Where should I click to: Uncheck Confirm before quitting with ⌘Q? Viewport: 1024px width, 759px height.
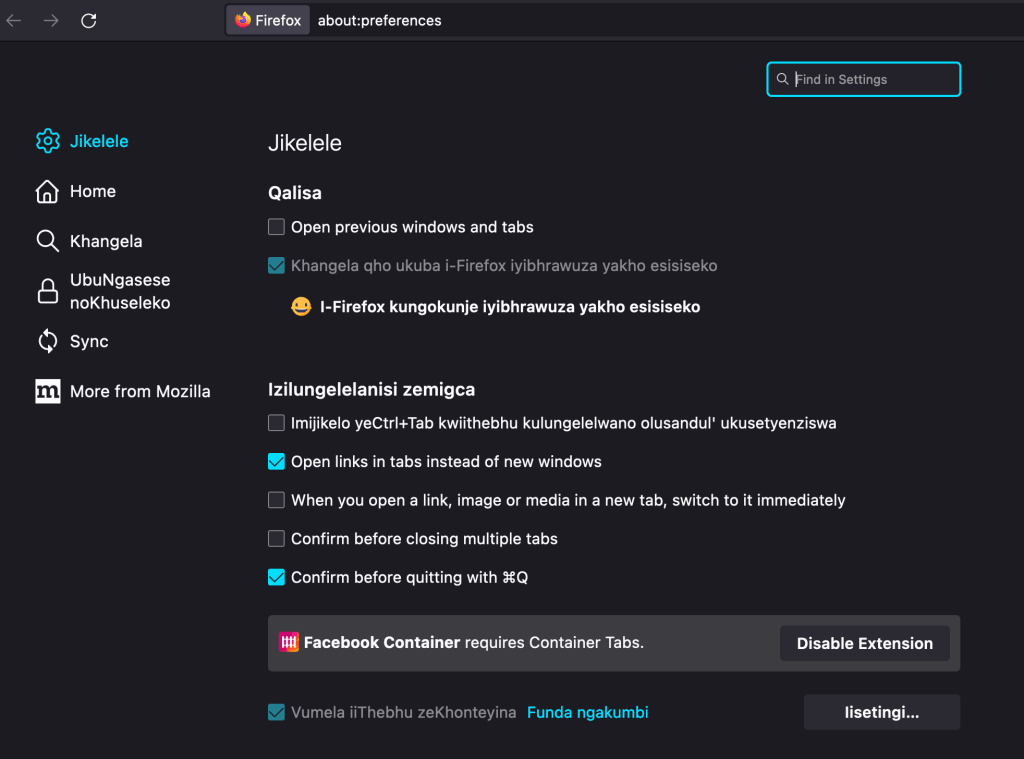277,577
